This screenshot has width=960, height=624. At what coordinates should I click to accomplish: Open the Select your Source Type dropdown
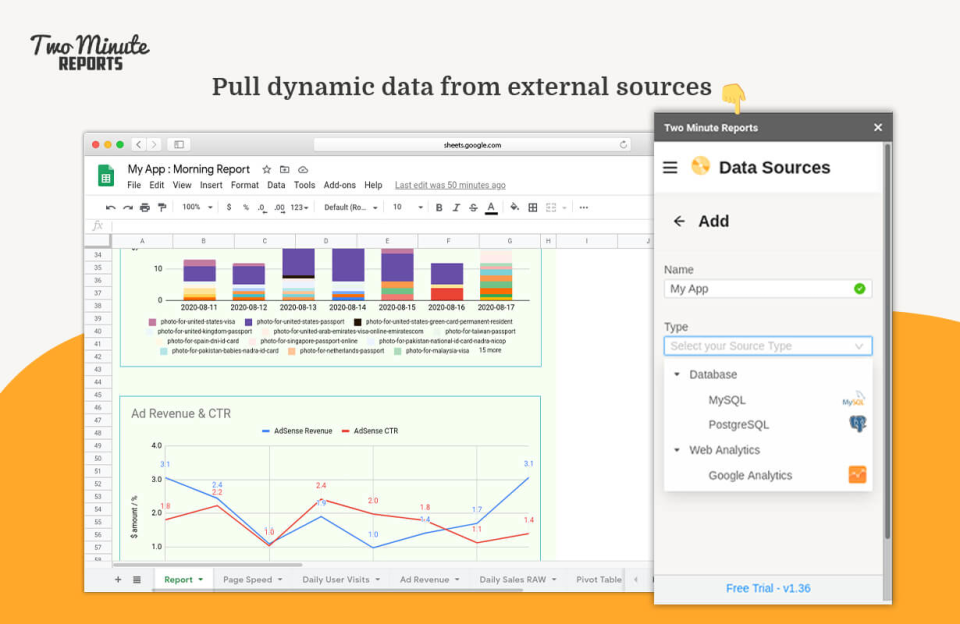pos(768,346)
